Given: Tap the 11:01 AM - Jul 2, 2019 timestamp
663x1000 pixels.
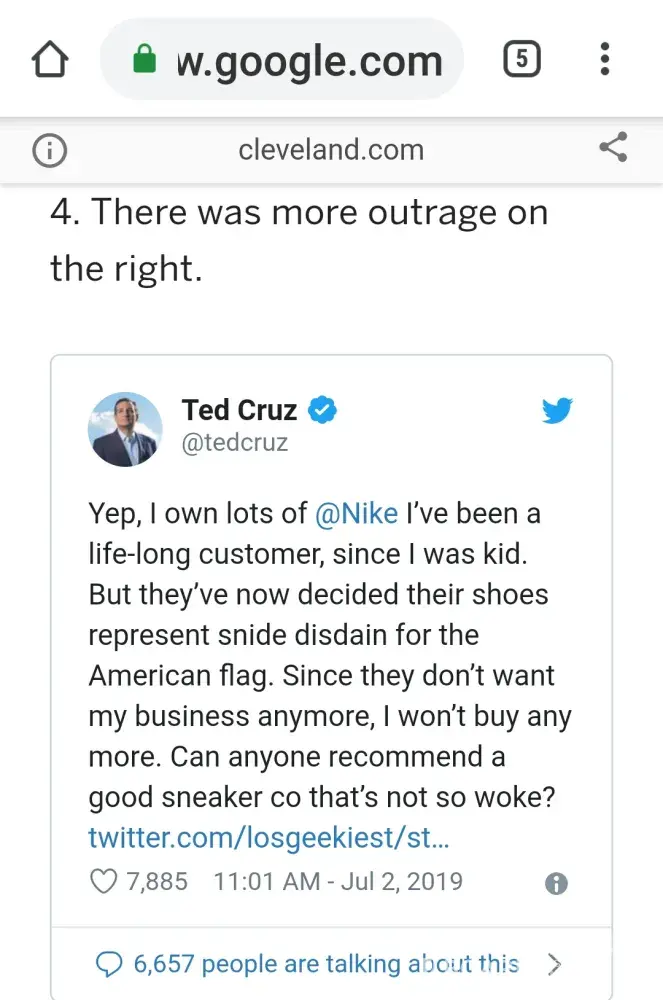Looking at the screenshot, I should [x=338, y=882].
